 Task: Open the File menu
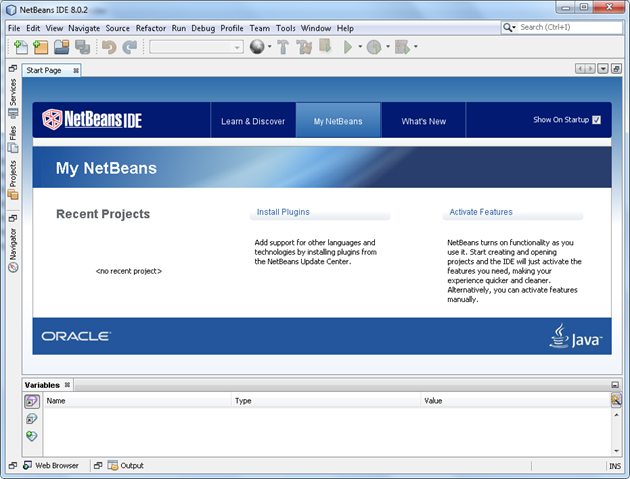[x=14, y=28]
